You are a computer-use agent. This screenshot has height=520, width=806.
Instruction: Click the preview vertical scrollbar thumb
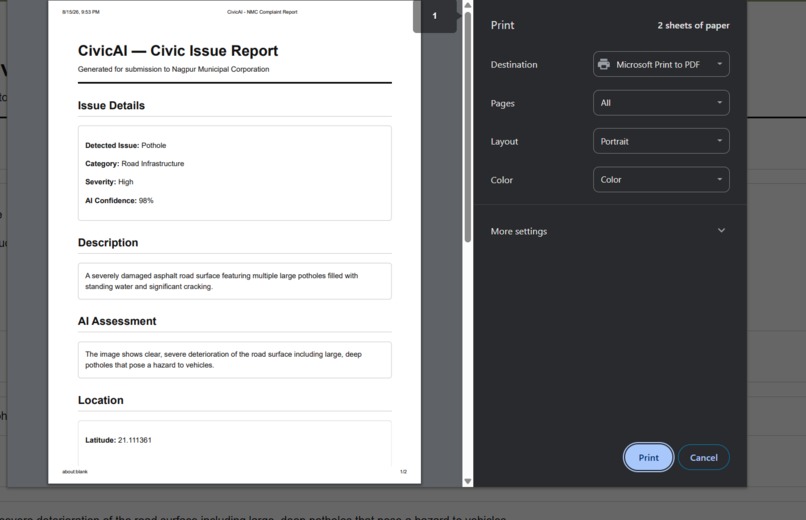468,126
